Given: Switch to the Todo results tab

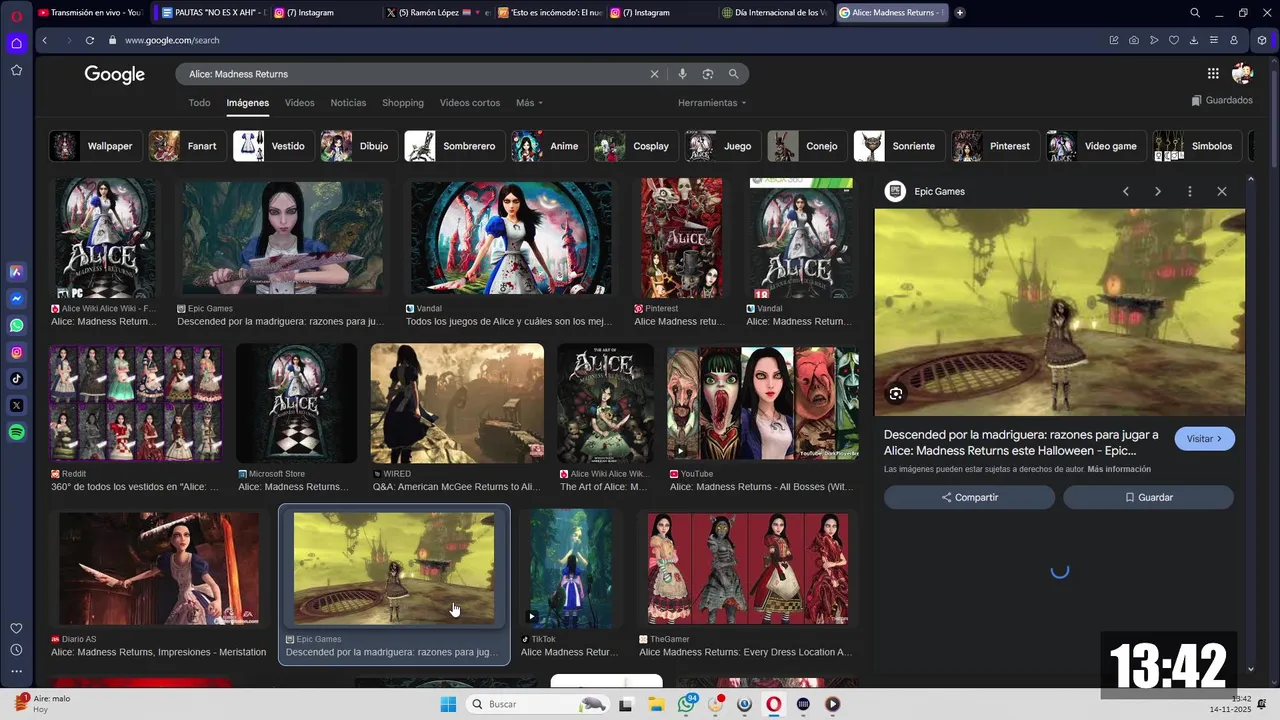Looking at the screenshot, I should pyautogui.click(x=199, y=103).
